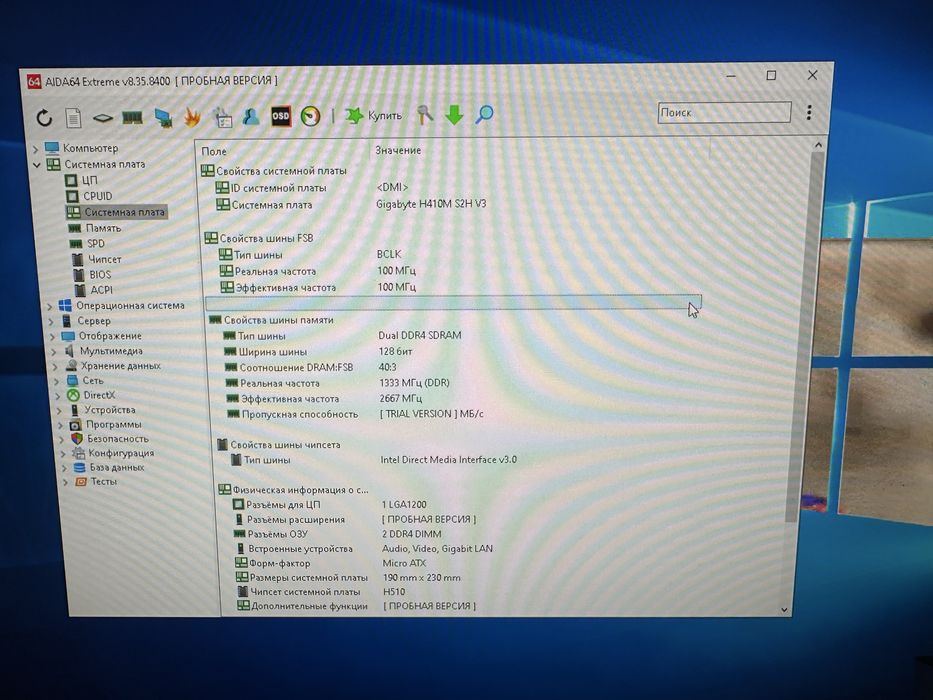Viewport: 933px width, 700px height.
Task: Open the three-dot menu button
Action: point(809,112)
